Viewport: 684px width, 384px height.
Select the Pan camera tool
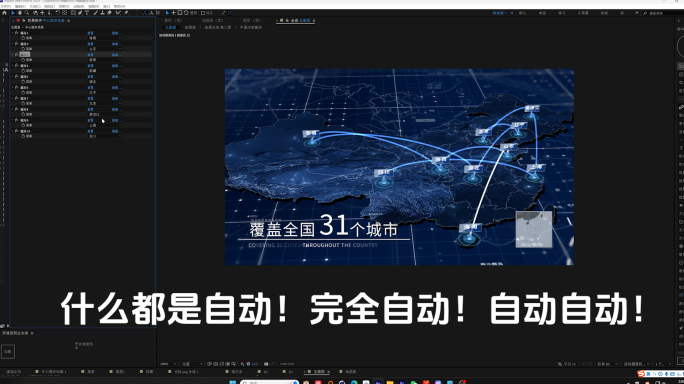[x=42, y=13]
